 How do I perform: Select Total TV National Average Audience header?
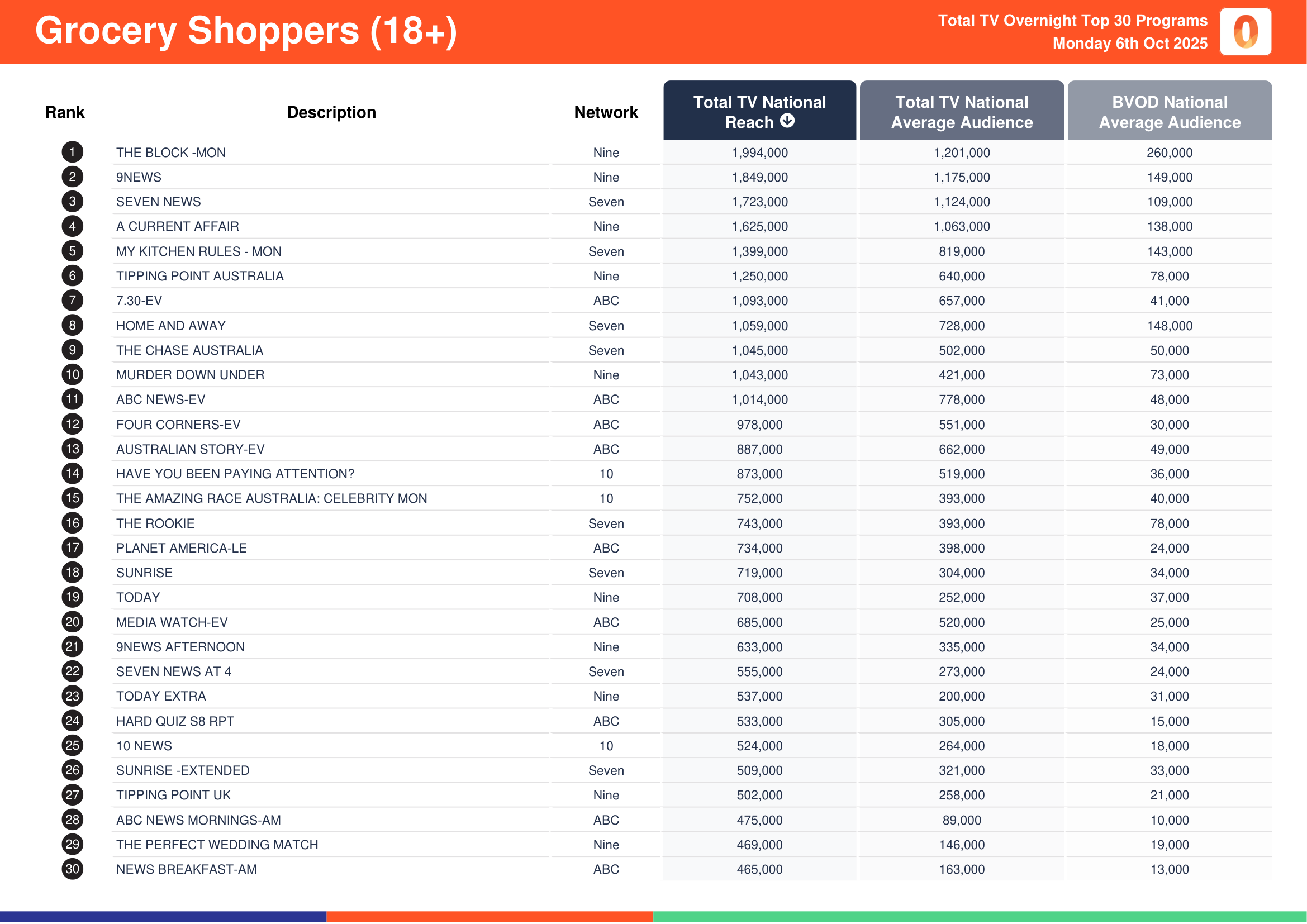point(962,112)
